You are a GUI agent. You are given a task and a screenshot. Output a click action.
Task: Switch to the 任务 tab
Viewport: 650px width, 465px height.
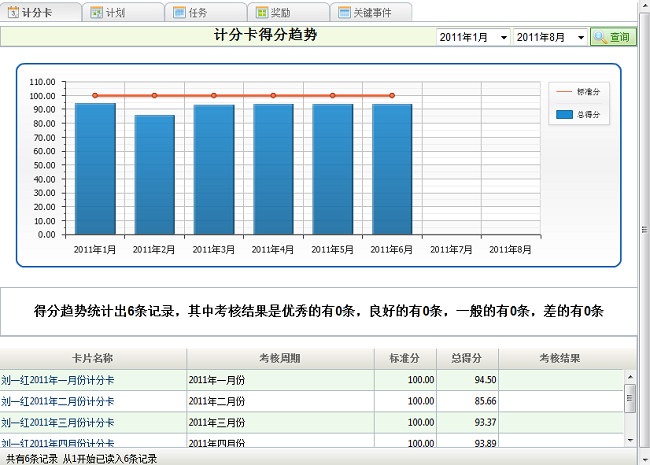[206, 12]
